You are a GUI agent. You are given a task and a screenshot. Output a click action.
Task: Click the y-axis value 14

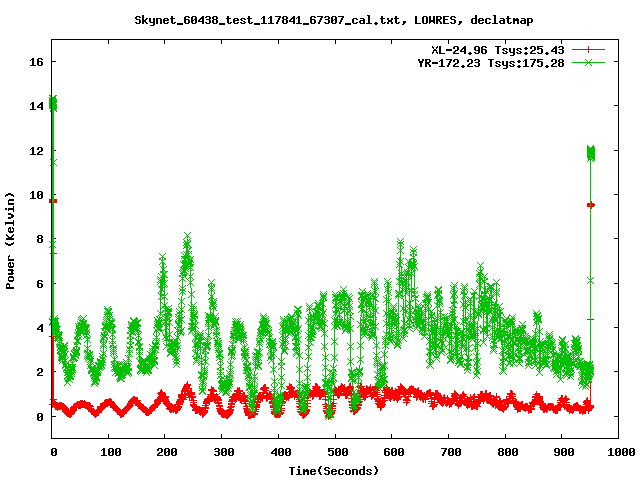point(36,106)
